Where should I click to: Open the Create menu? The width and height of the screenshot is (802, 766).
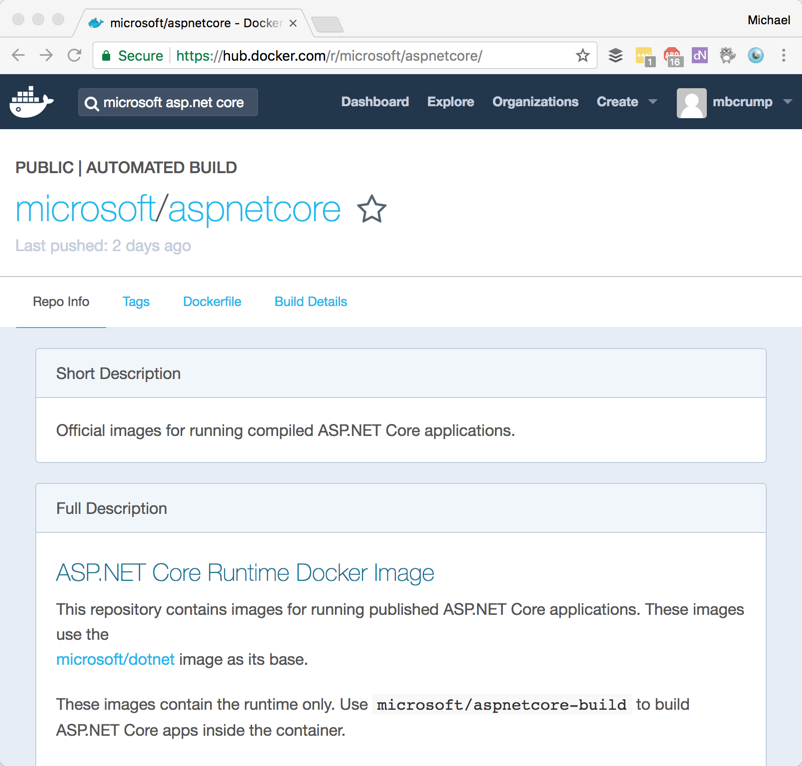pyautogui.click(x=617, y=102)
